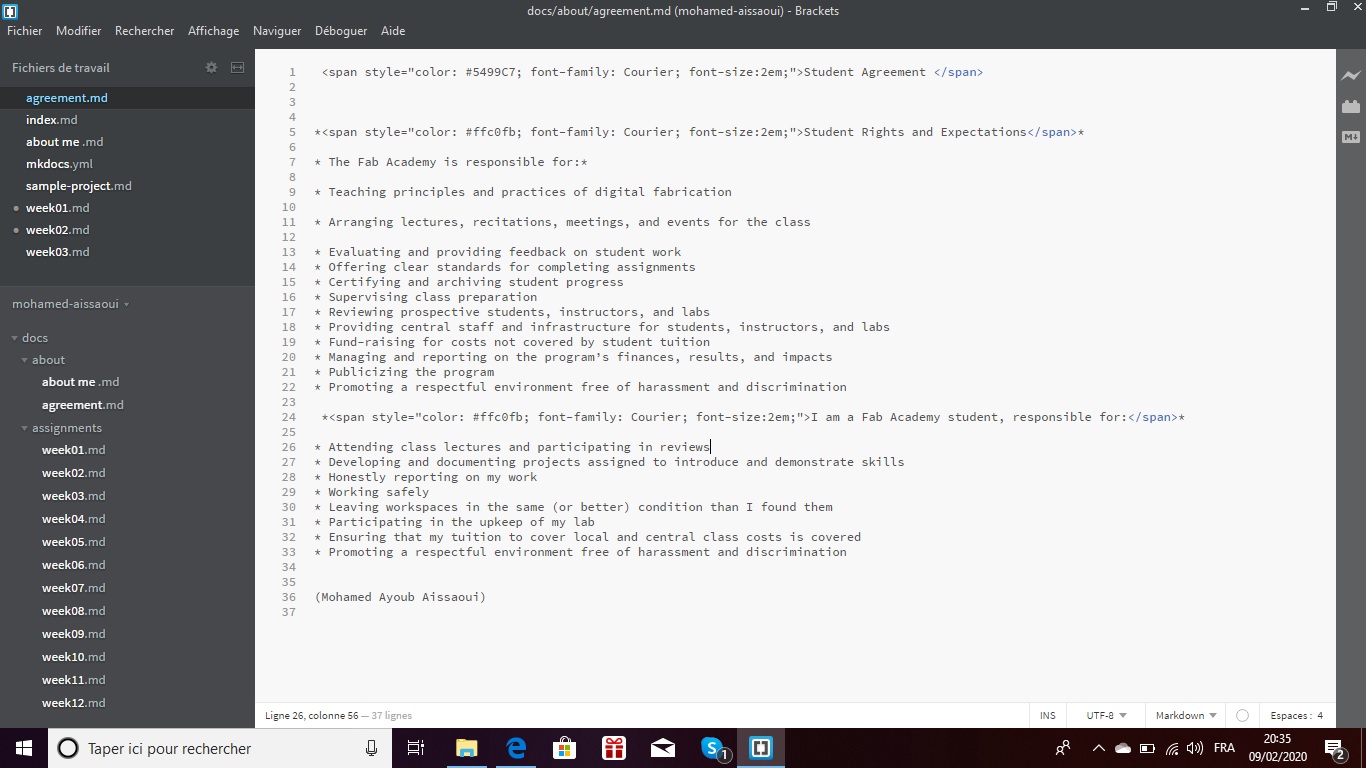Show hidden system tray icons
This screenshot has height=768, width=1366.
pos(1098,748)
